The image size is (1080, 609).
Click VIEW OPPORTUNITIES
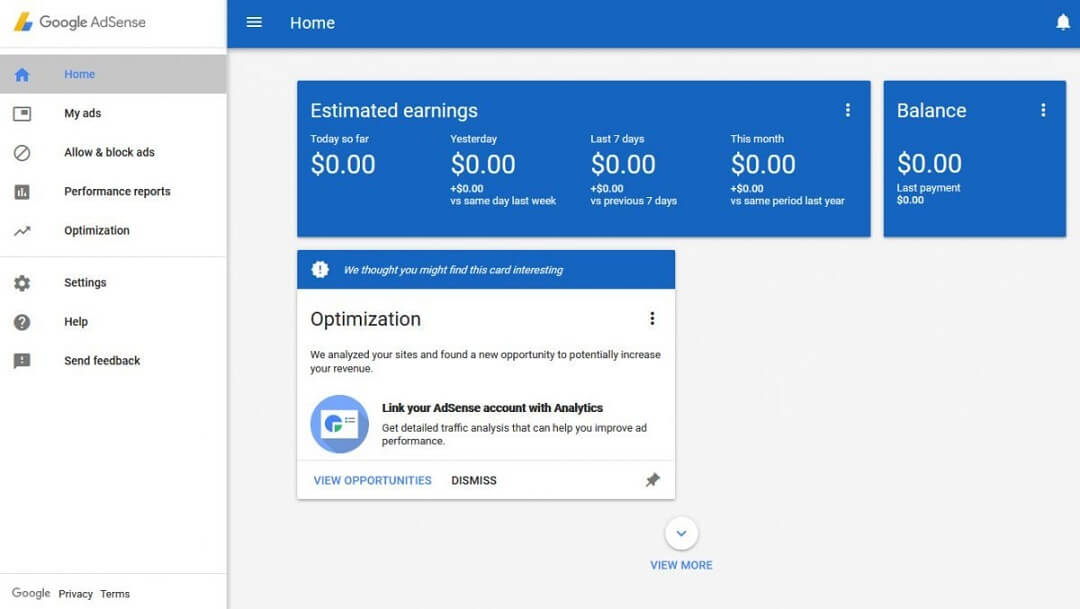pos(373,480)
